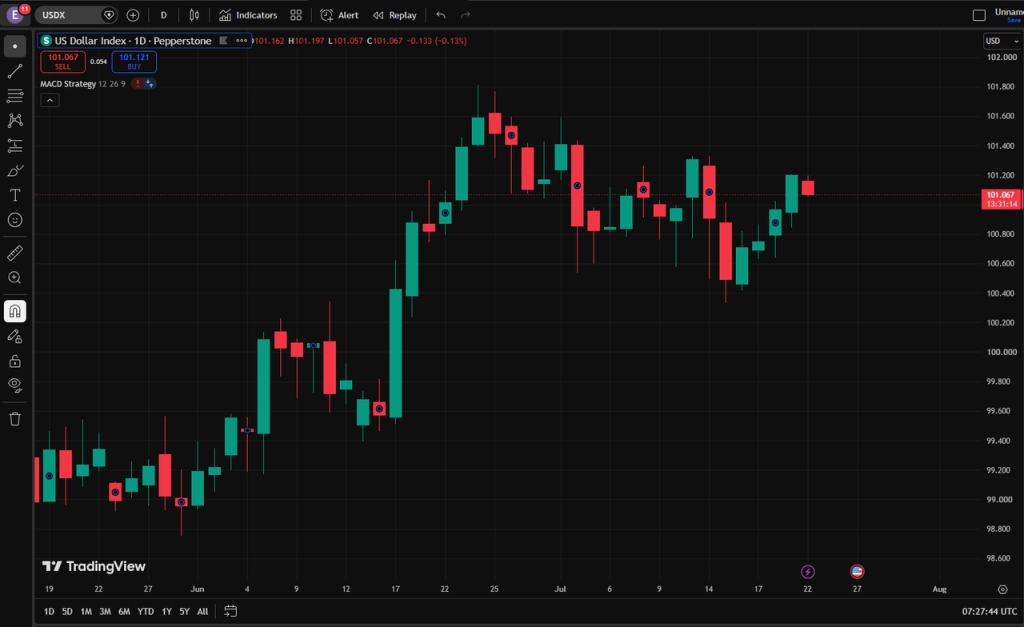1024x627 pixels.
Task: Lock all drawing tools
Action: click(15, 361)
